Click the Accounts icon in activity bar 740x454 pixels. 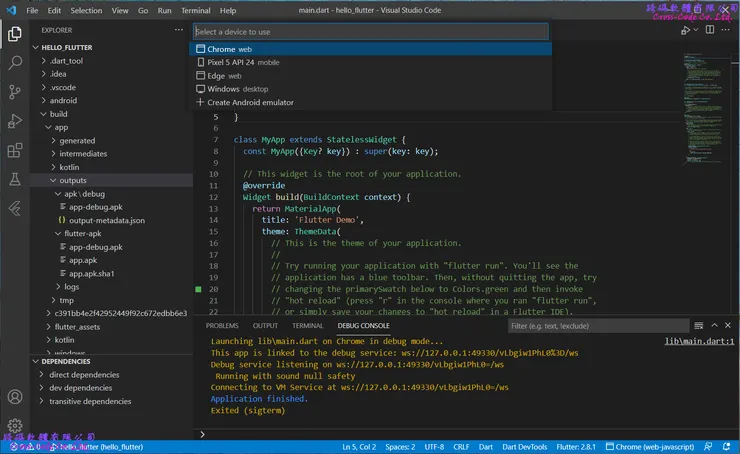15,397
